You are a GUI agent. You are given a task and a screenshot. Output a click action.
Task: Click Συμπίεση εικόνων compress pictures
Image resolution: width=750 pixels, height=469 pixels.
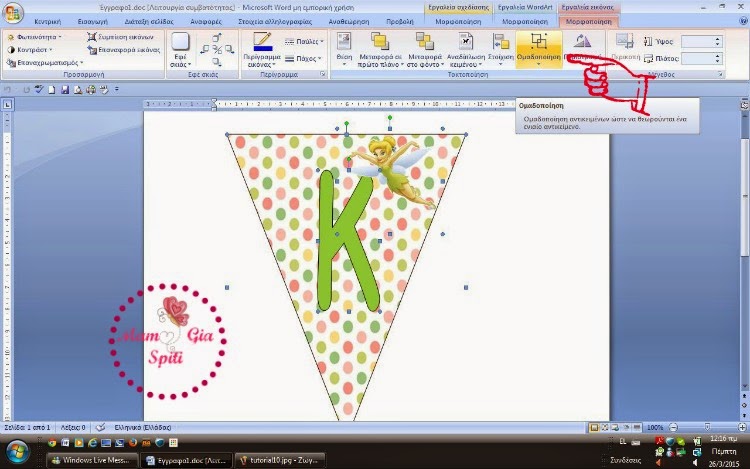coord(121,37)
